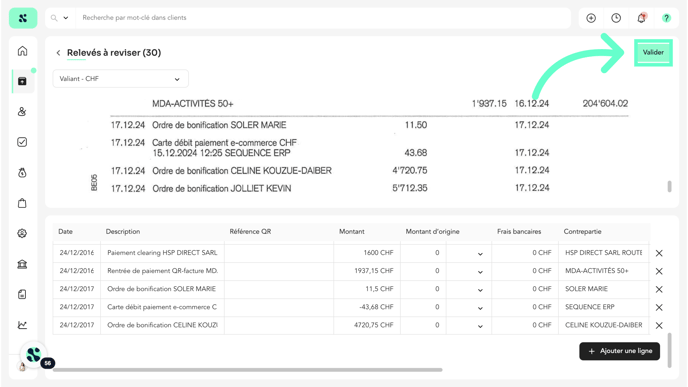Focus the keyword search field for clients

(x=323, y=18)
